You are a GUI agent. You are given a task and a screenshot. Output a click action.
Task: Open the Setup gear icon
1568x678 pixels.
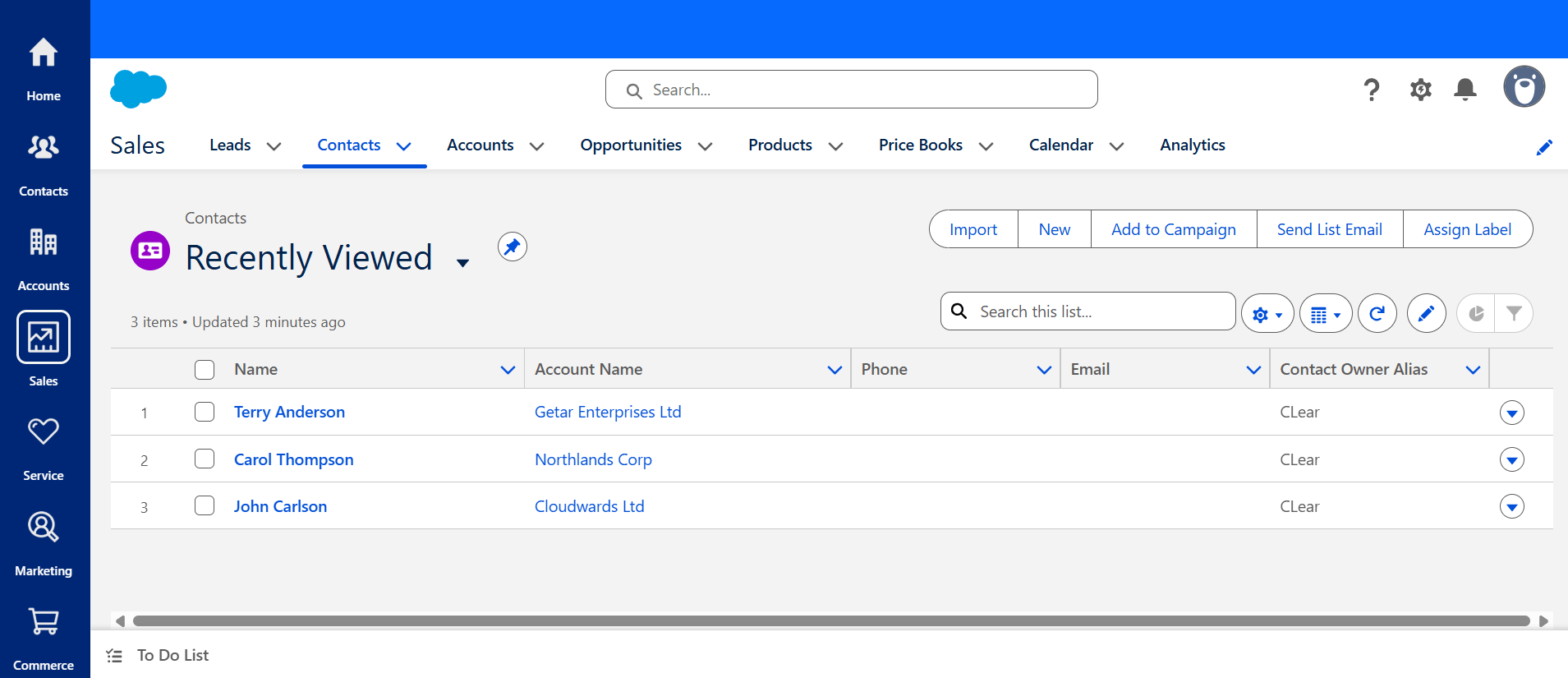tap(1420, 89)
